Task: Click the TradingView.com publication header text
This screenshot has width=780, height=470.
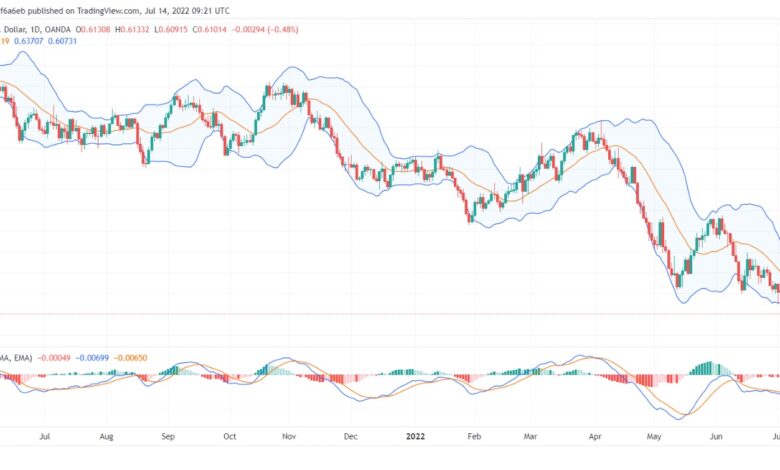Action: (115, 10)
